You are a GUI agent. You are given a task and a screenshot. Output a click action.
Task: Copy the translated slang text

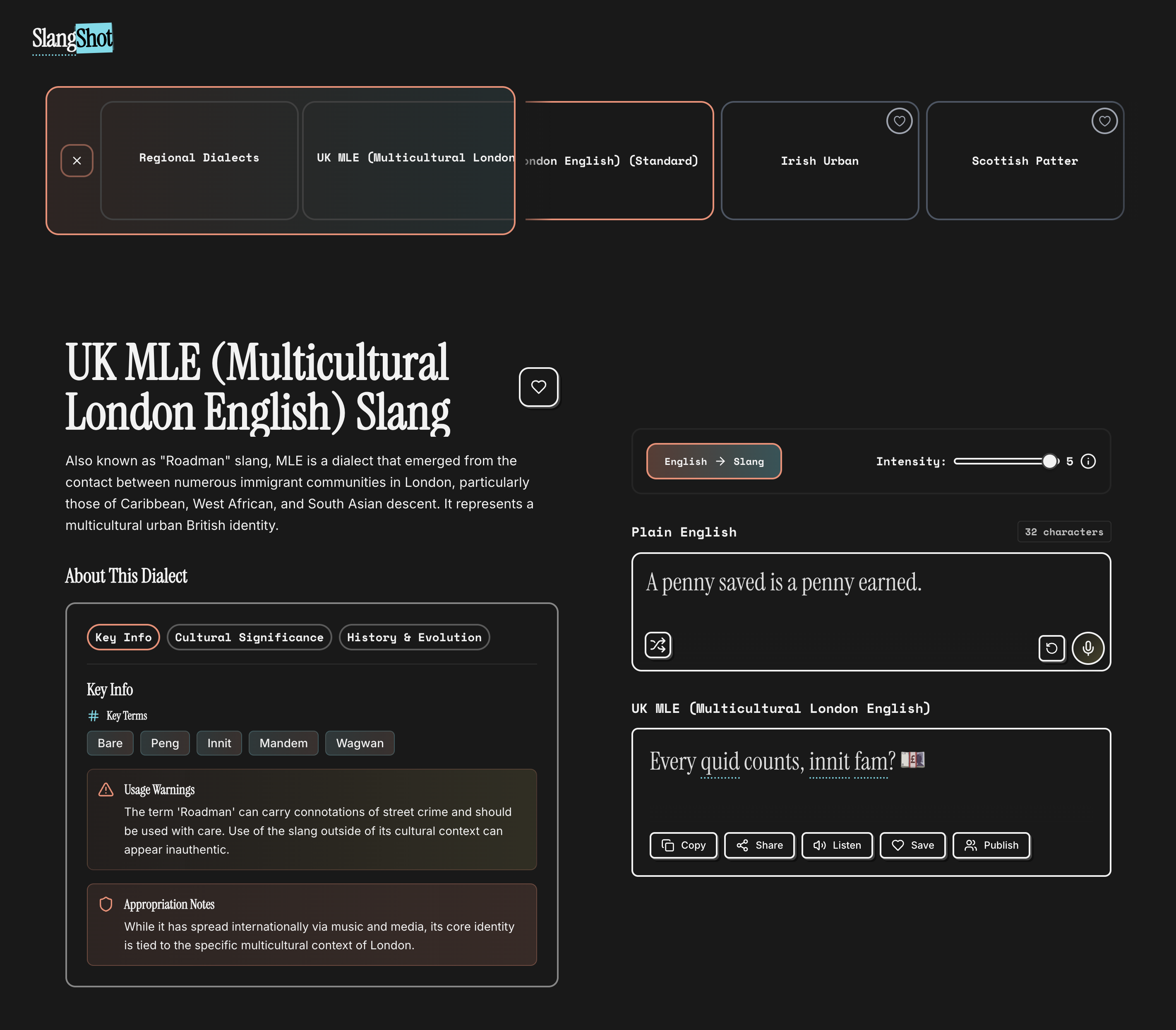coord(683,845)
